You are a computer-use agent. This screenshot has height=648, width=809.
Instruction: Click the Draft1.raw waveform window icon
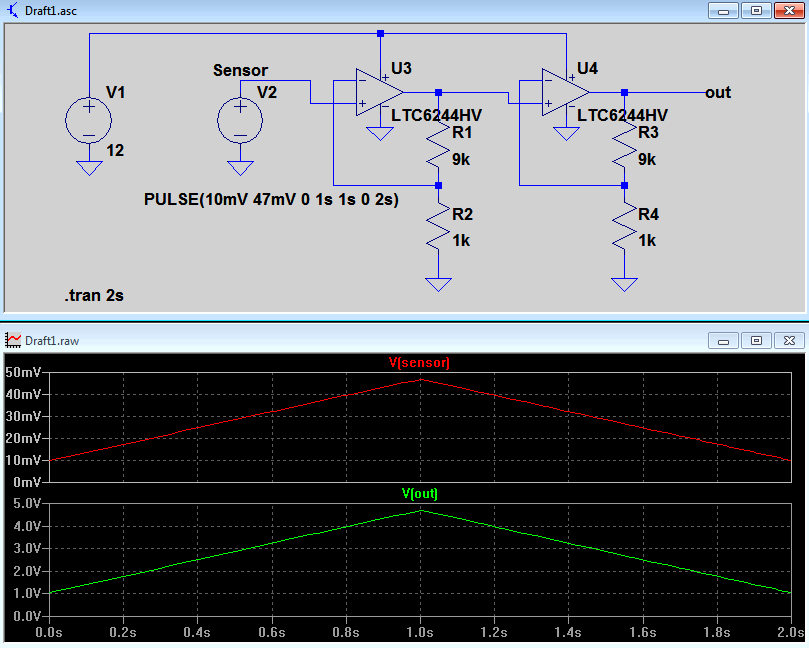pos(13,340)
